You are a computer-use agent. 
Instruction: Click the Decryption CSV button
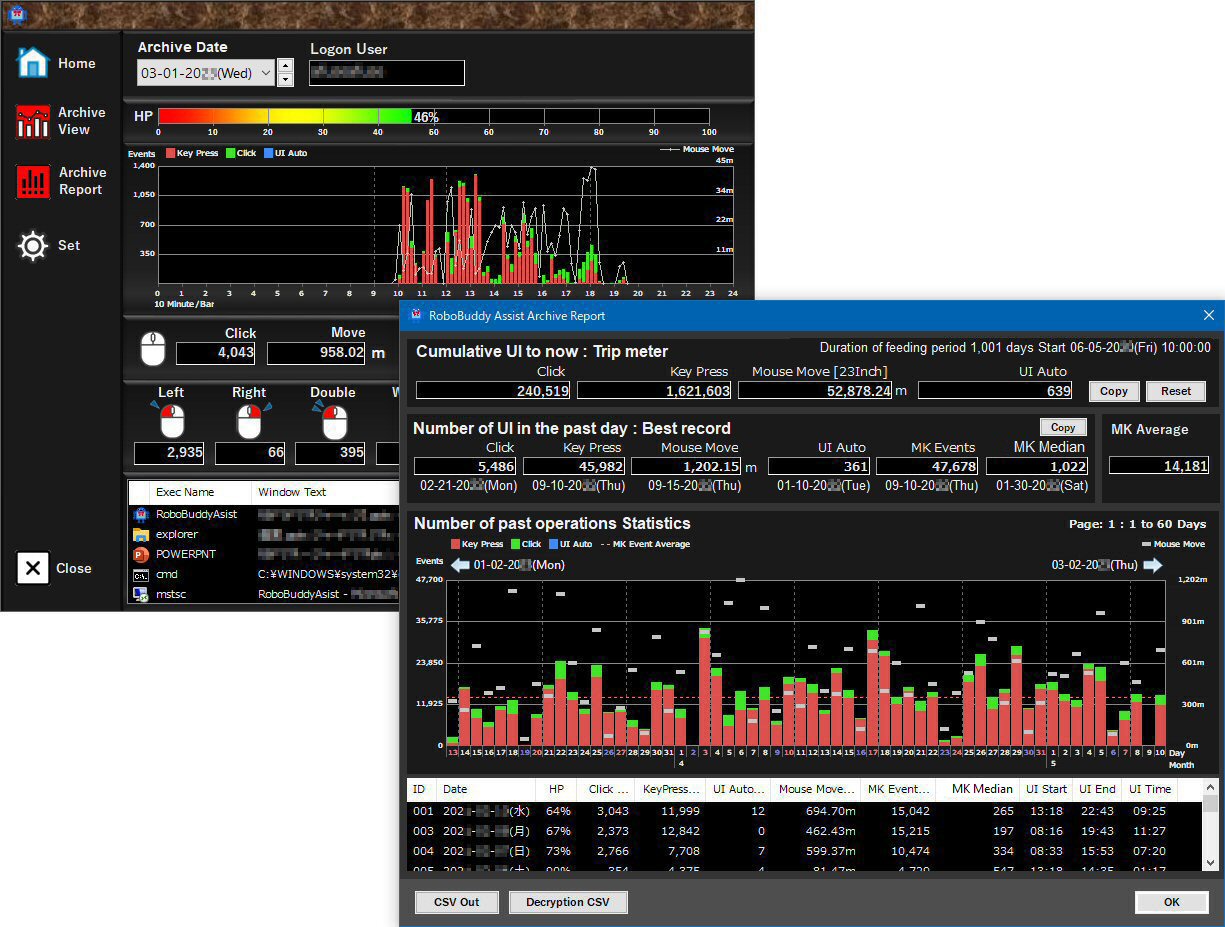(568, 902)
